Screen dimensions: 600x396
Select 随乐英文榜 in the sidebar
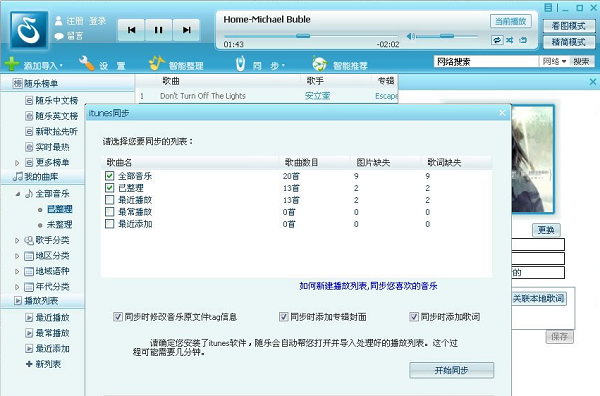57,116
